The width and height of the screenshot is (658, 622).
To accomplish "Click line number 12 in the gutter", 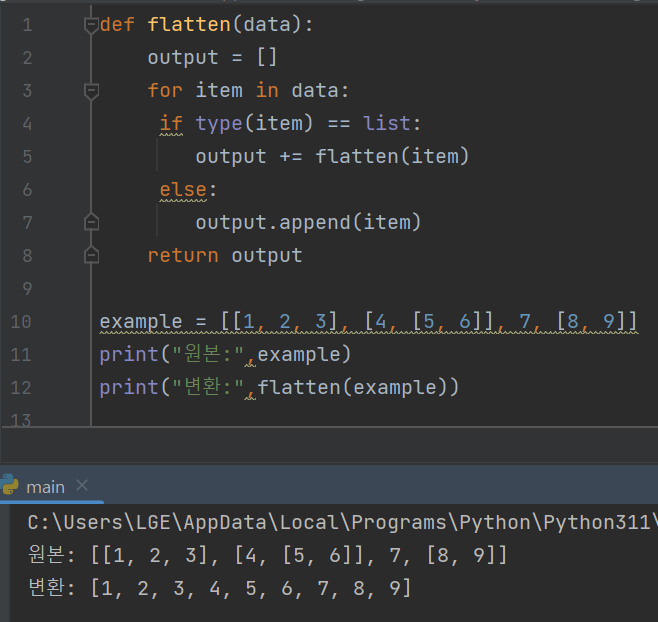I will pos(21,388).
